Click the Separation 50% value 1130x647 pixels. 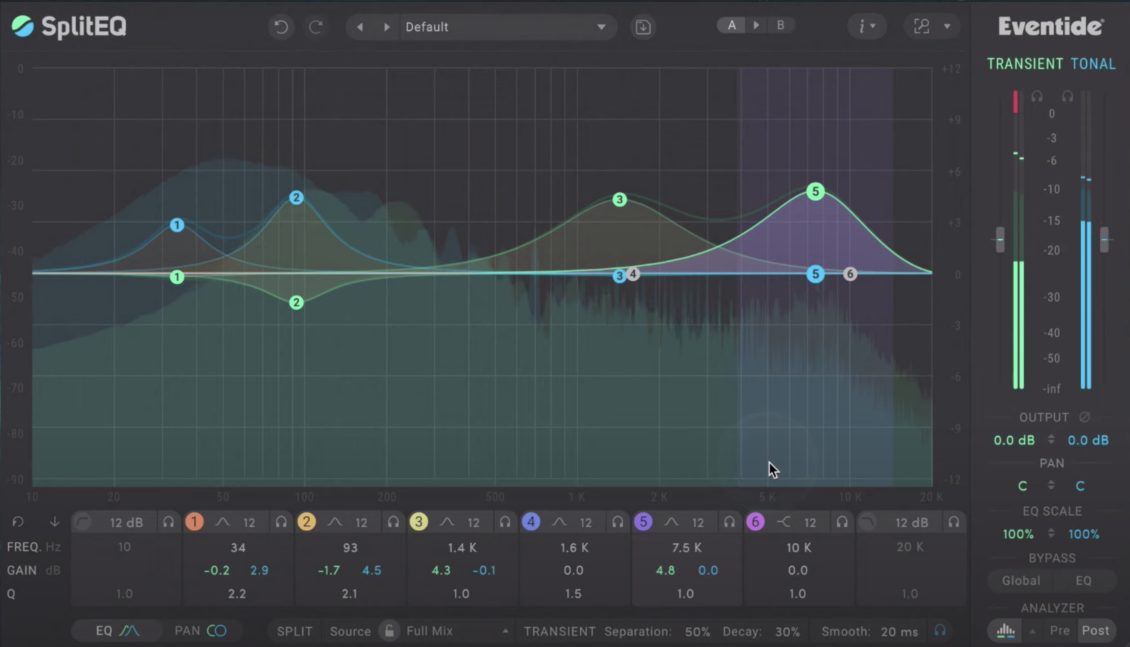coord(697,631)
